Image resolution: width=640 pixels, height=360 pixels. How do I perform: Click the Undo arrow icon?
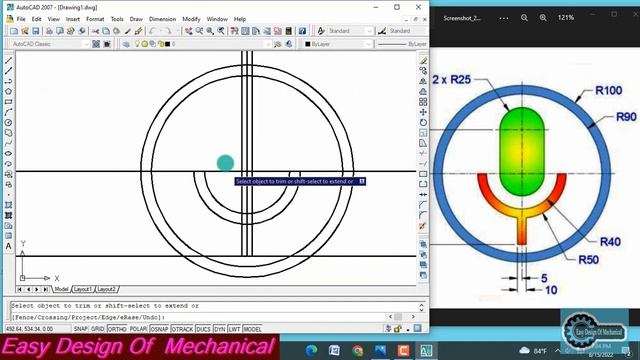(152, 31)
